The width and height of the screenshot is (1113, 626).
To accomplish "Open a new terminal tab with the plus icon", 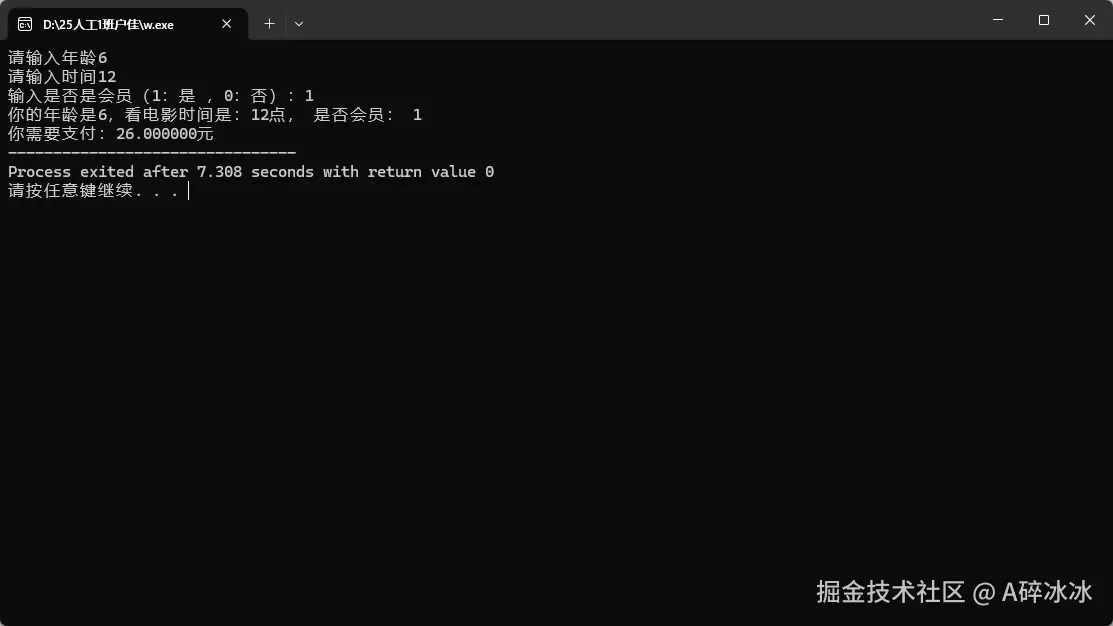I will (x=269, y=24).
